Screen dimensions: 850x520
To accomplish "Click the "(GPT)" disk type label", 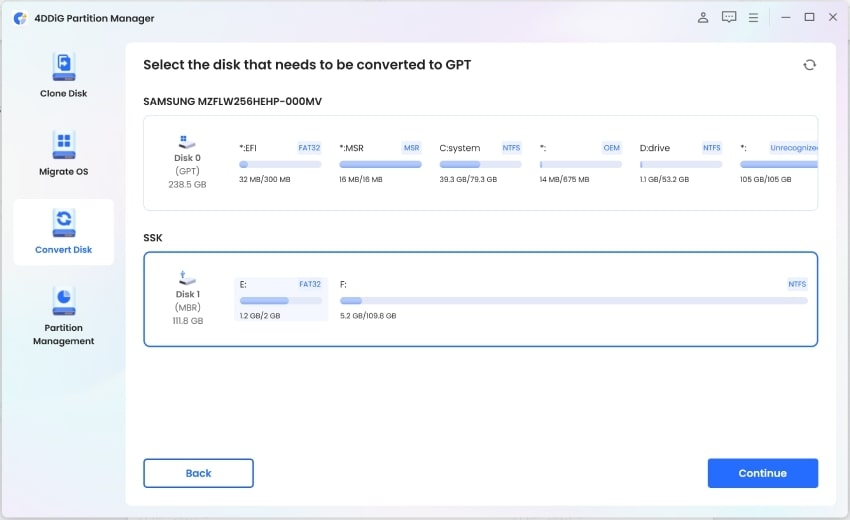I will click(187, 171).
